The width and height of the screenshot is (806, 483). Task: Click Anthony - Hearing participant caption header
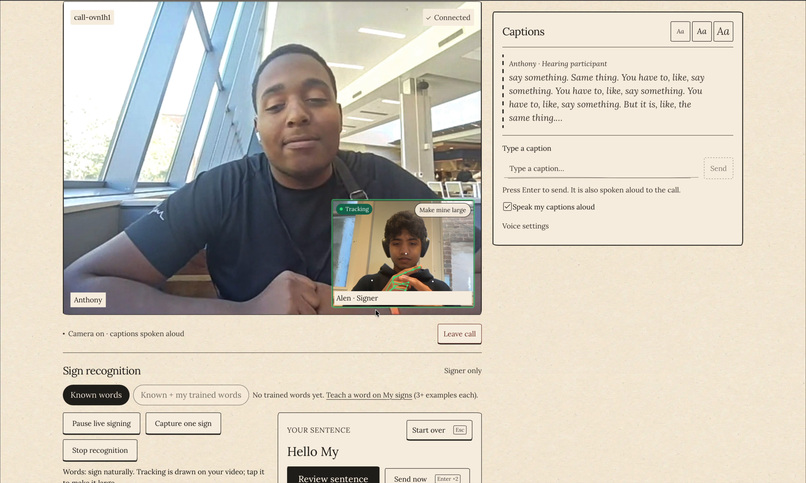[x=558, y=64]
